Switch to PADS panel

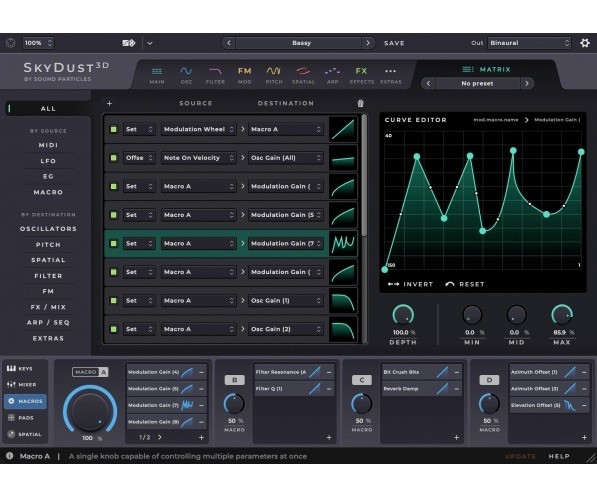25,418
